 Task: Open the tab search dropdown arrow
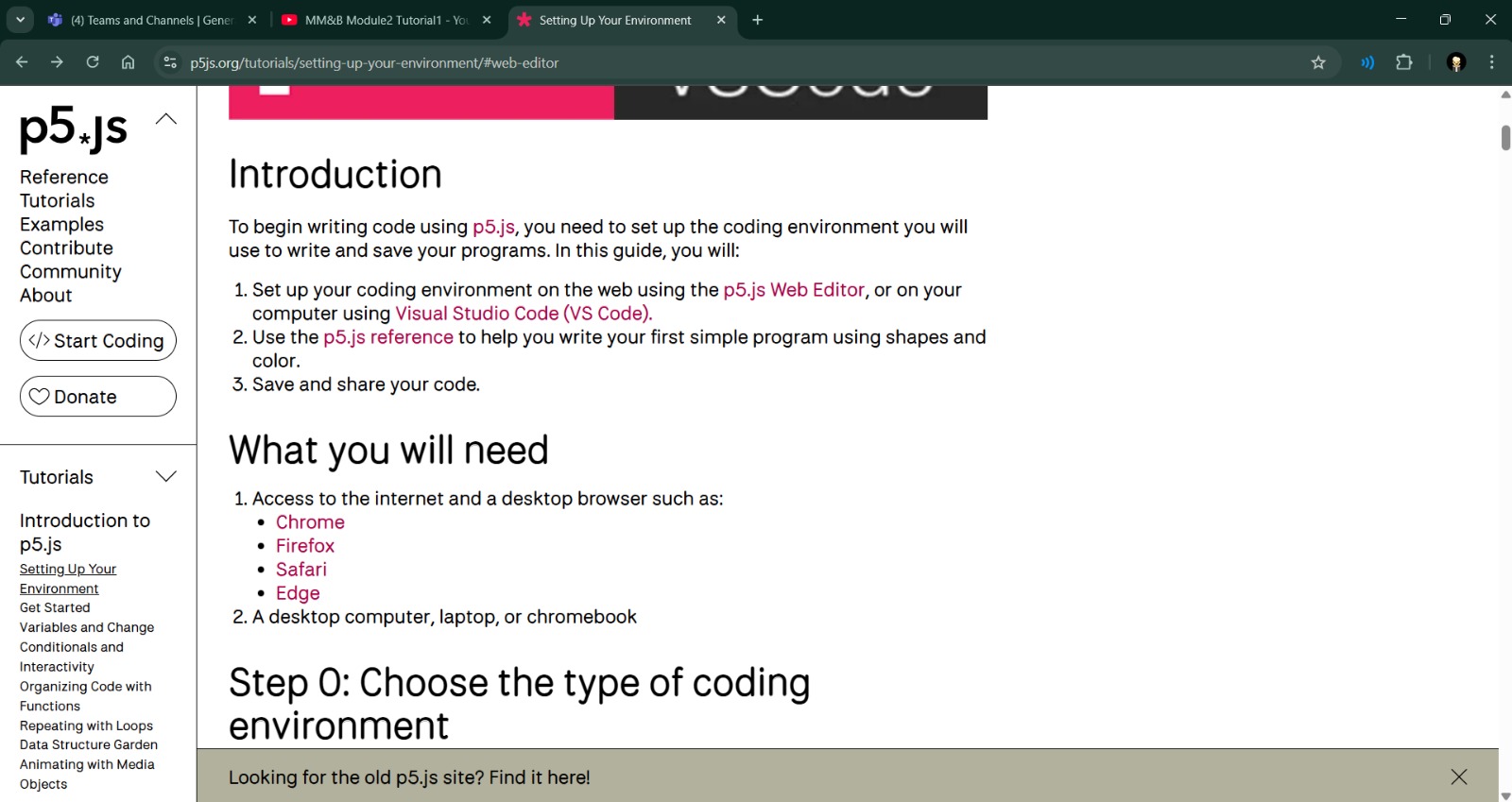20,20
